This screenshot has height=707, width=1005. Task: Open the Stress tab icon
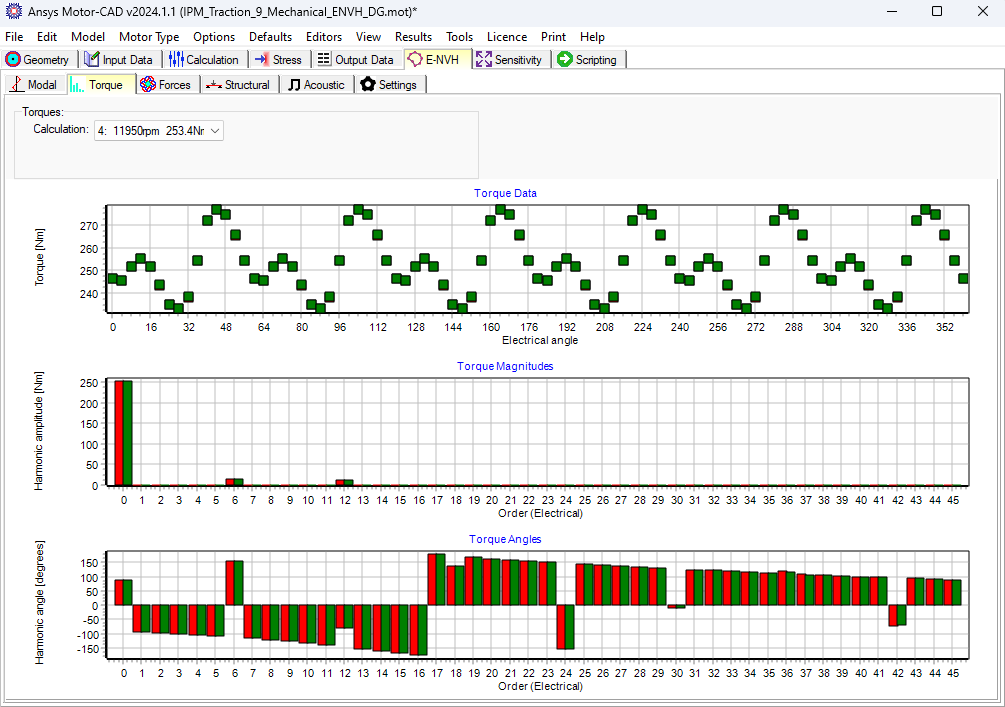[261, 60]
